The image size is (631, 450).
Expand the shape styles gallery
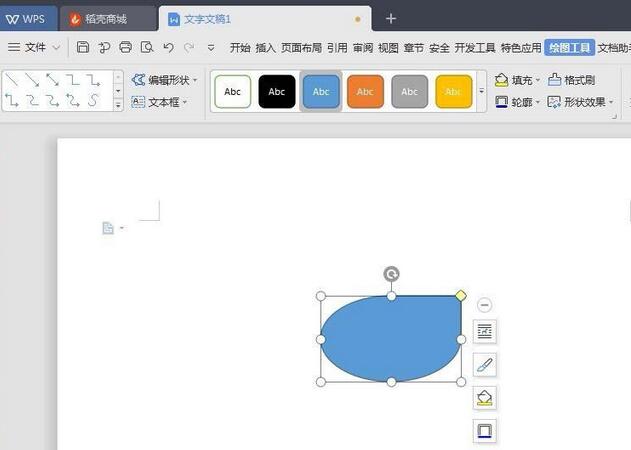click(481, 91)
